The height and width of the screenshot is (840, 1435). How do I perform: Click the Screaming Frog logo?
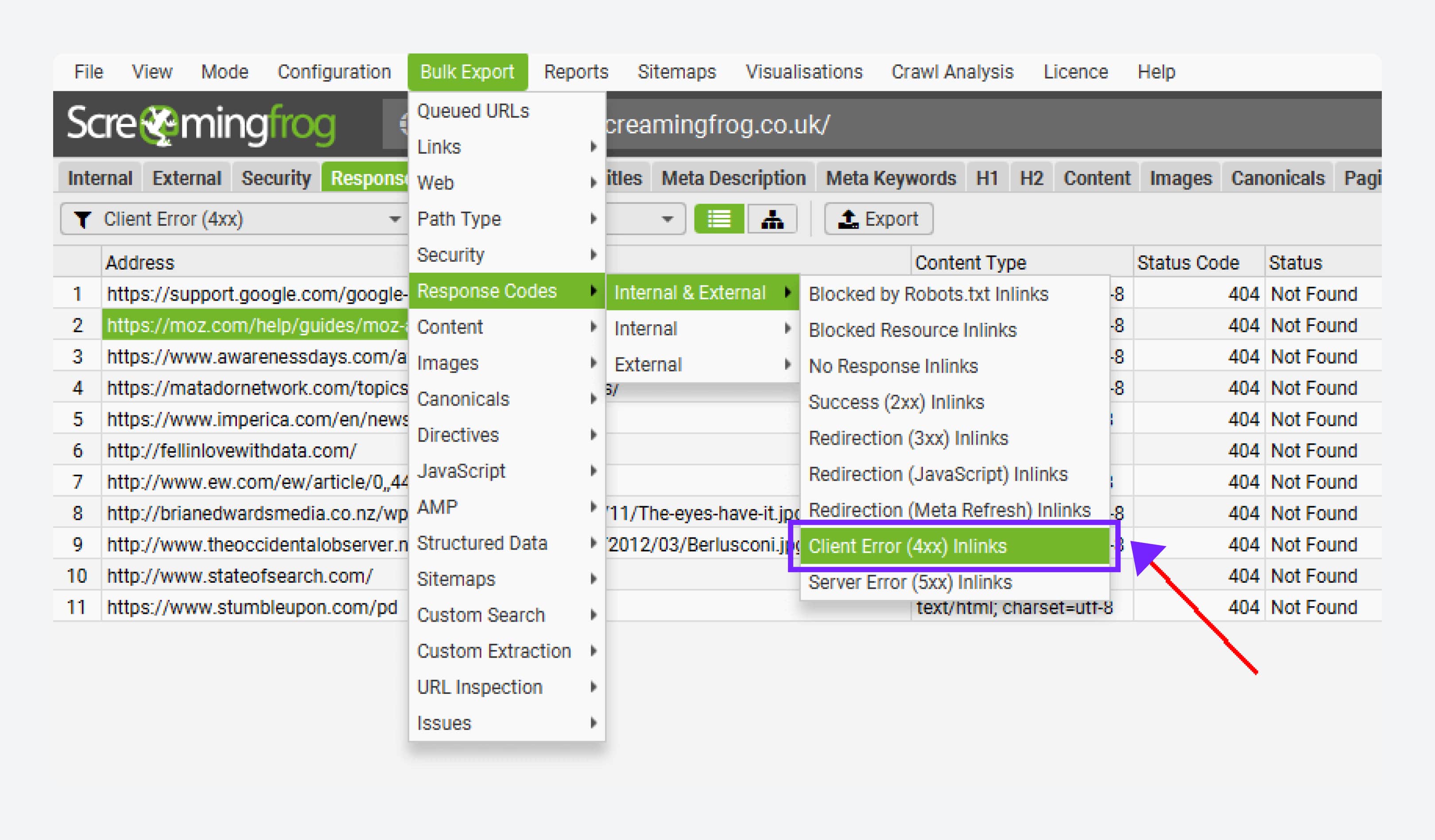(201, 125)
